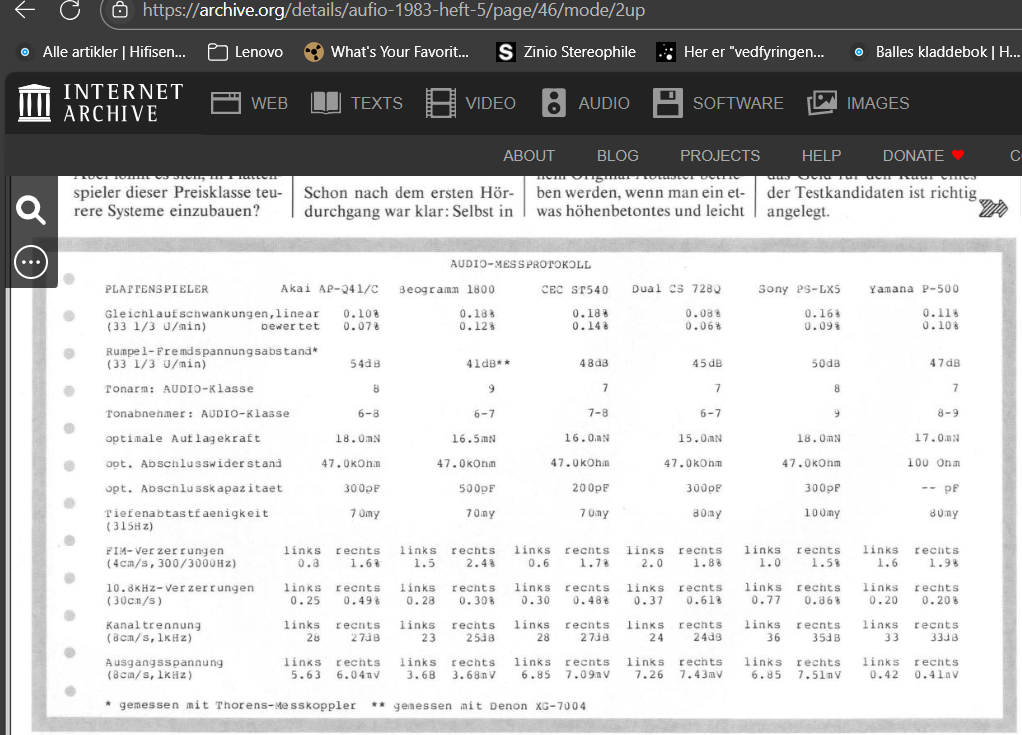This screenshot has width=1022, height=735.
Task: Open the Lenovo bookmarks folder
Action: tap(245, 51)
